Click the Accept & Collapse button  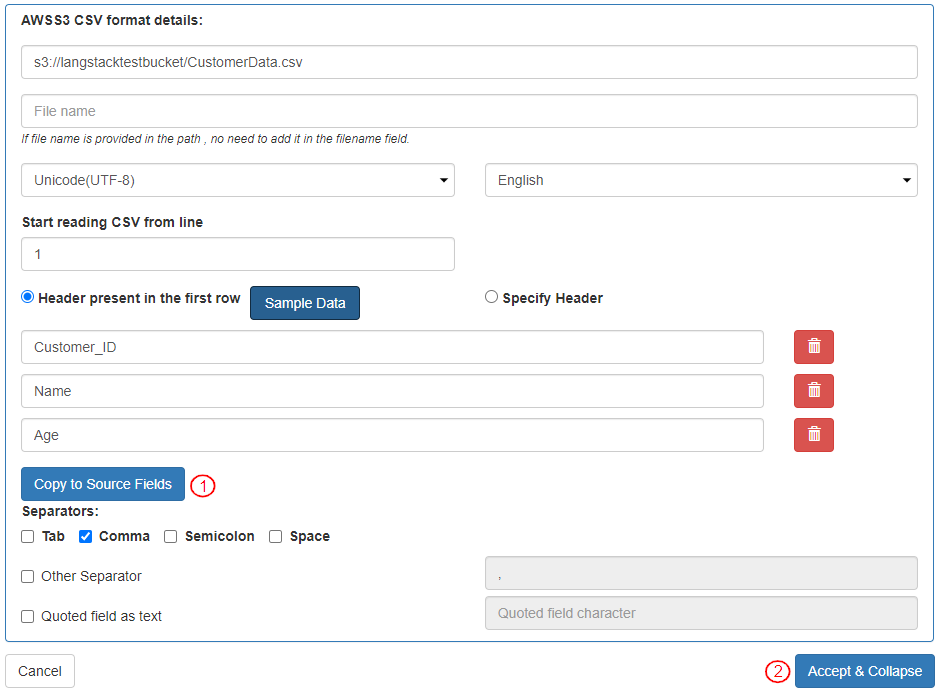864,671
